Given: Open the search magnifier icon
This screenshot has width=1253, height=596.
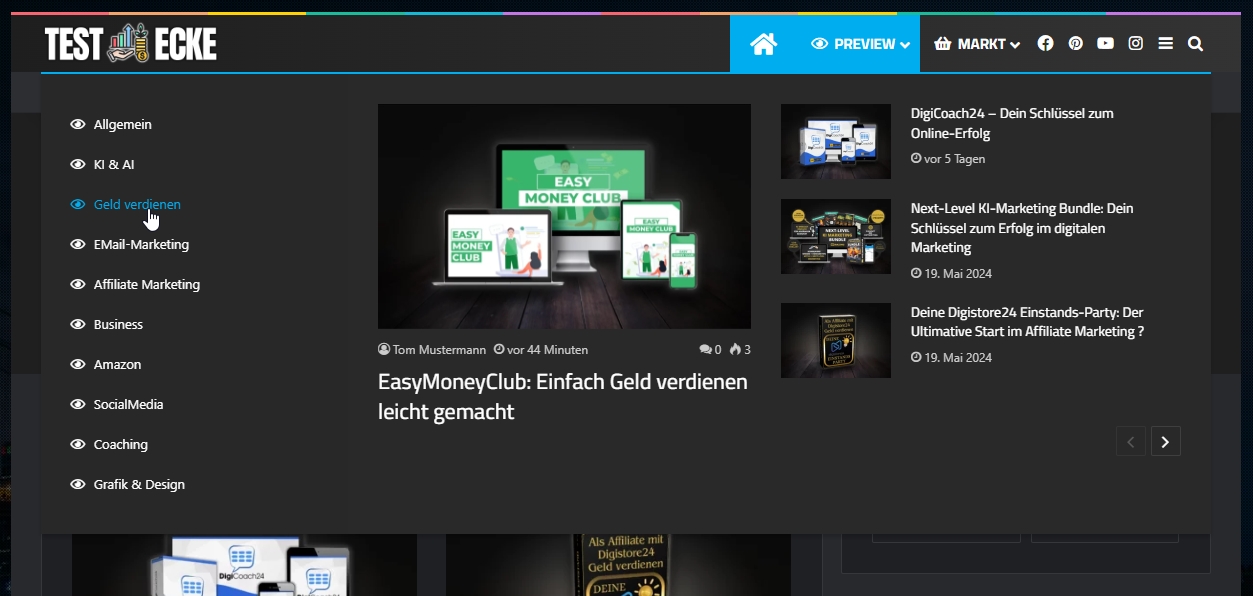Looking at the screenshot, I should tap(1196, 43).
